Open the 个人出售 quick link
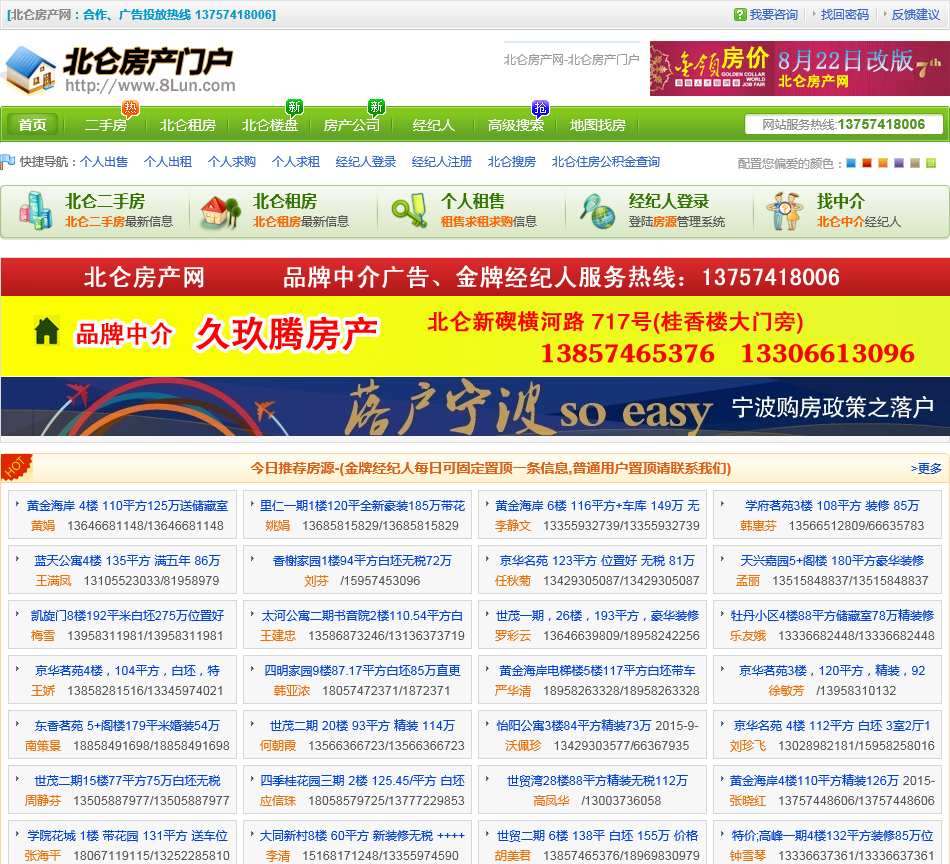950x864 pixels. (104, 162)
